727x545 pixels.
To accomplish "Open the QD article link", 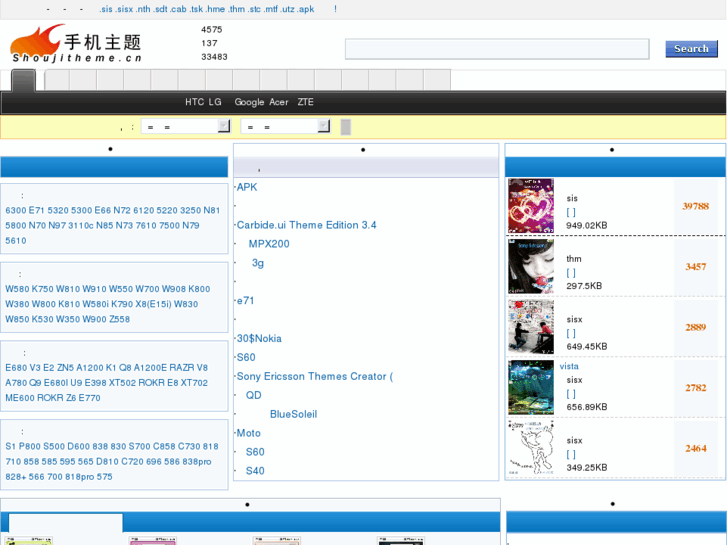I will 254,395.
